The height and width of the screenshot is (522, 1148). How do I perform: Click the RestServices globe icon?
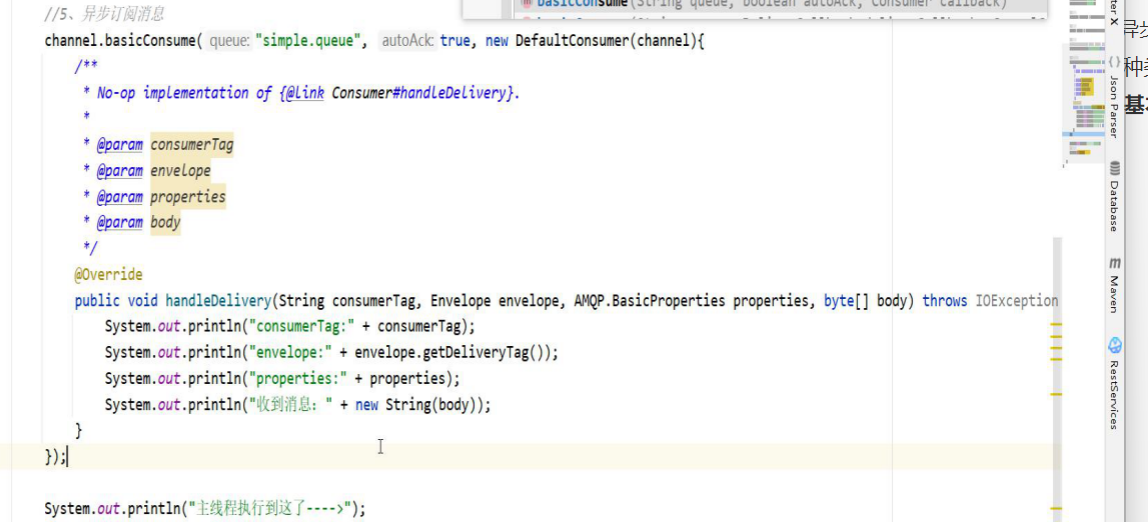(x=1114, y=345)
